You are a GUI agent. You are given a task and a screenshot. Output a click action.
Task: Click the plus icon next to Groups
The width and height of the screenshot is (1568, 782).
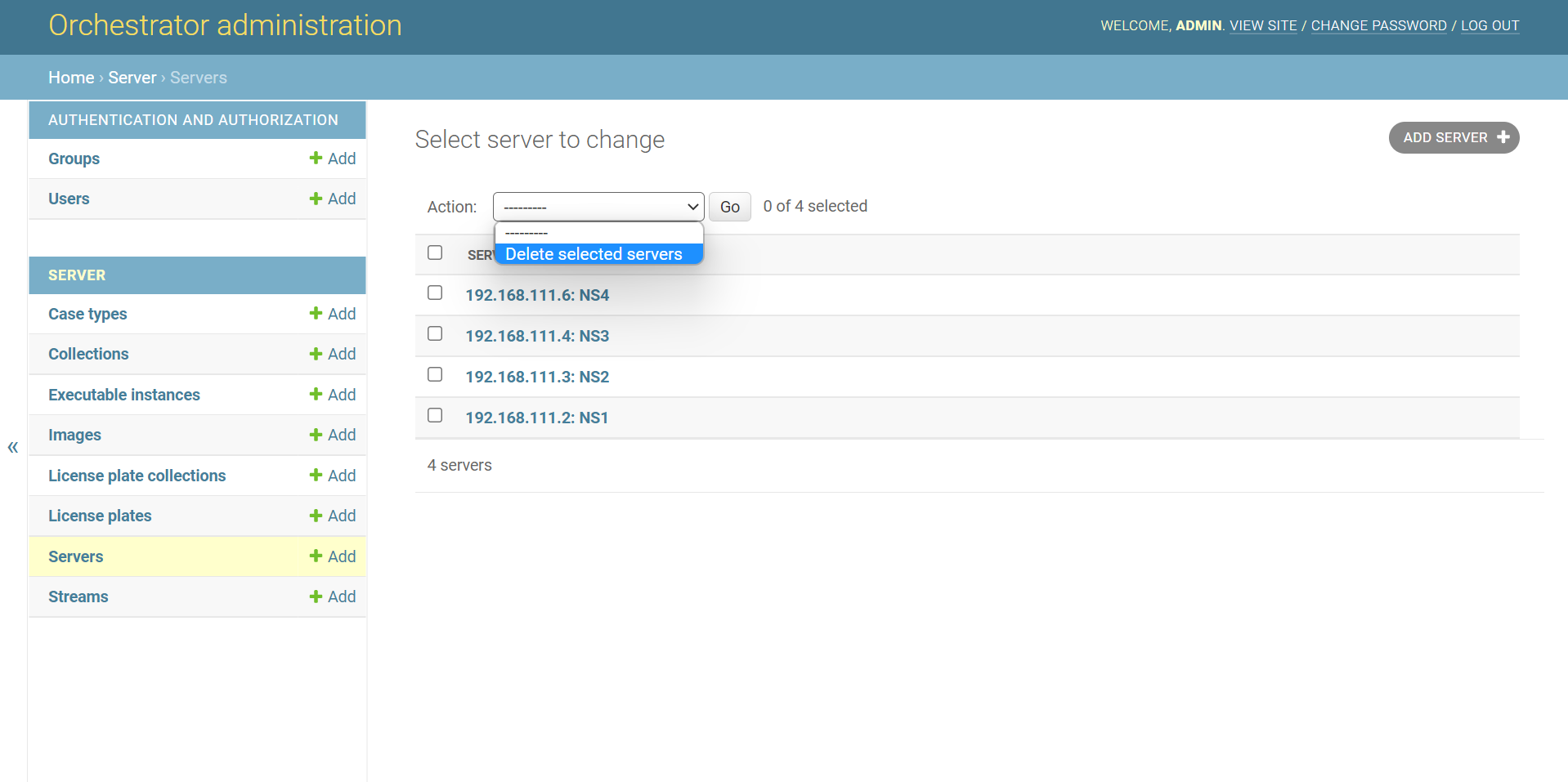[x=316, y=159]
